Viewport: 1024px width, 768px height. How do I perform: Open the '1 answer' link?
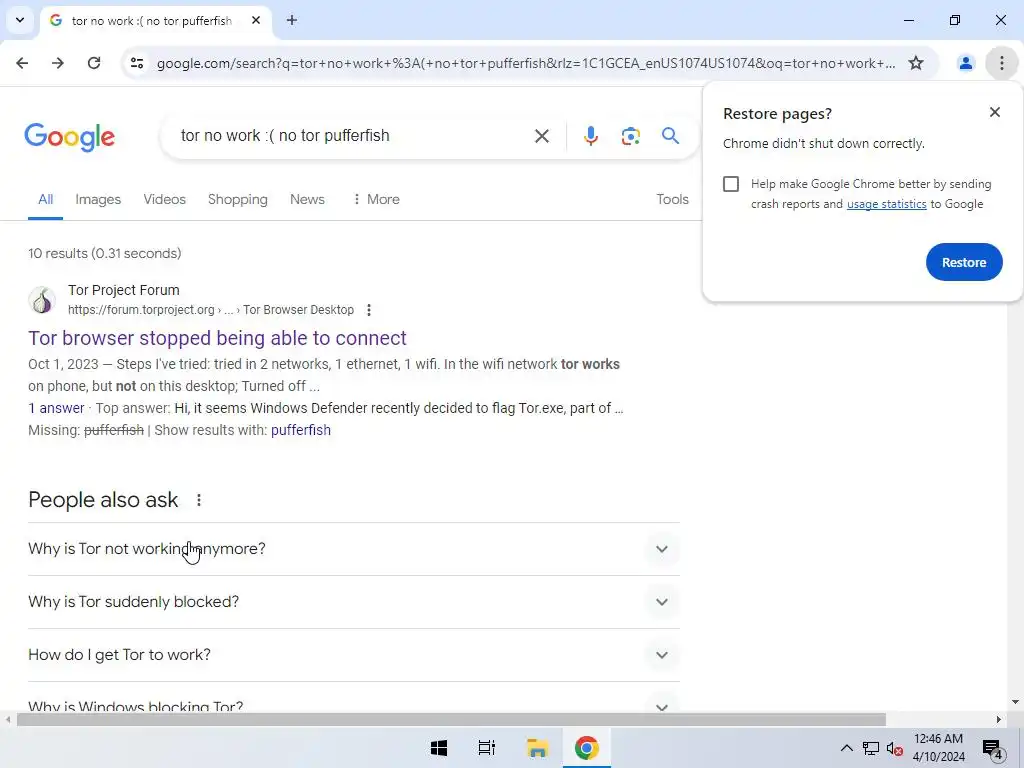(x=56, y=408)
